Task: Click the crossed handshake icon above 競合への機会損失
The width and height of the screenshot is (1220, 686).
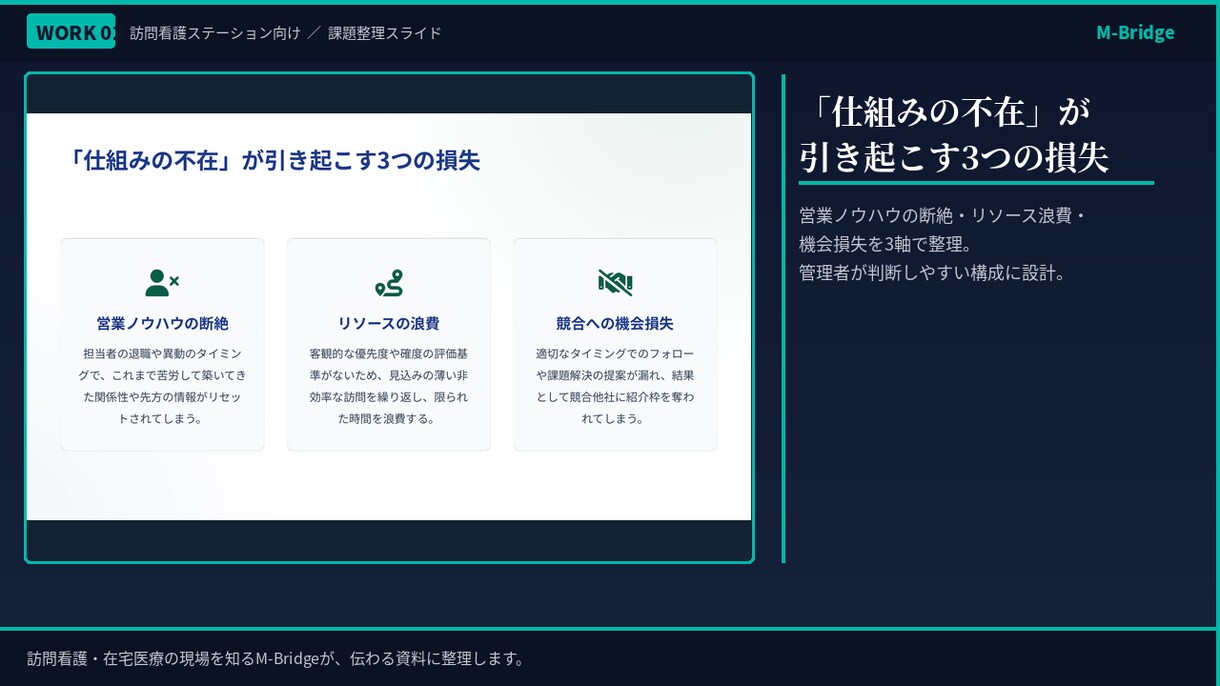Action: coord(615,283)
